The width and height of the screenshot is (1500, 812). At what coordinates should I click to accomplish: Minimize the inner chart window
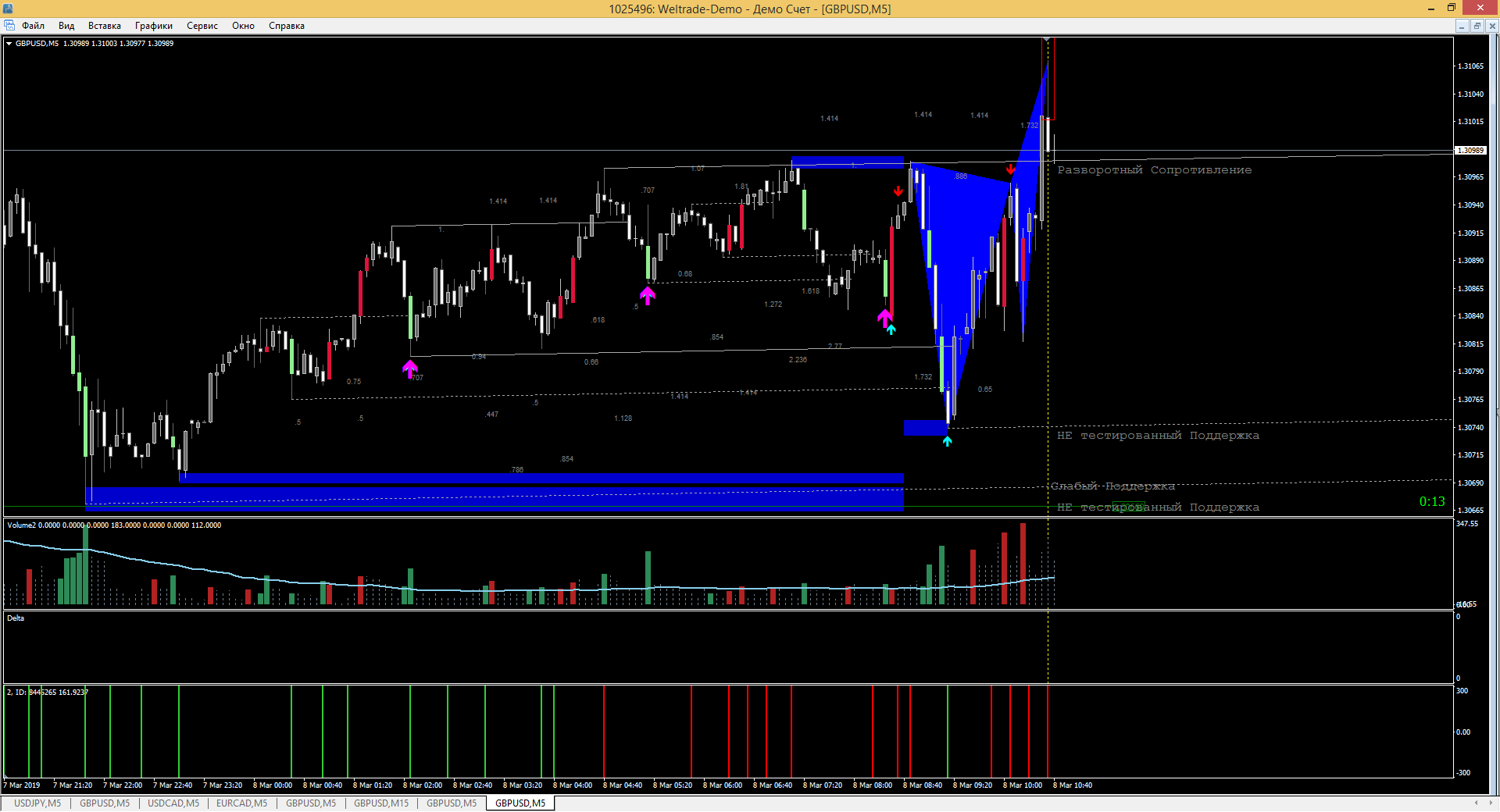point(1462,26)
